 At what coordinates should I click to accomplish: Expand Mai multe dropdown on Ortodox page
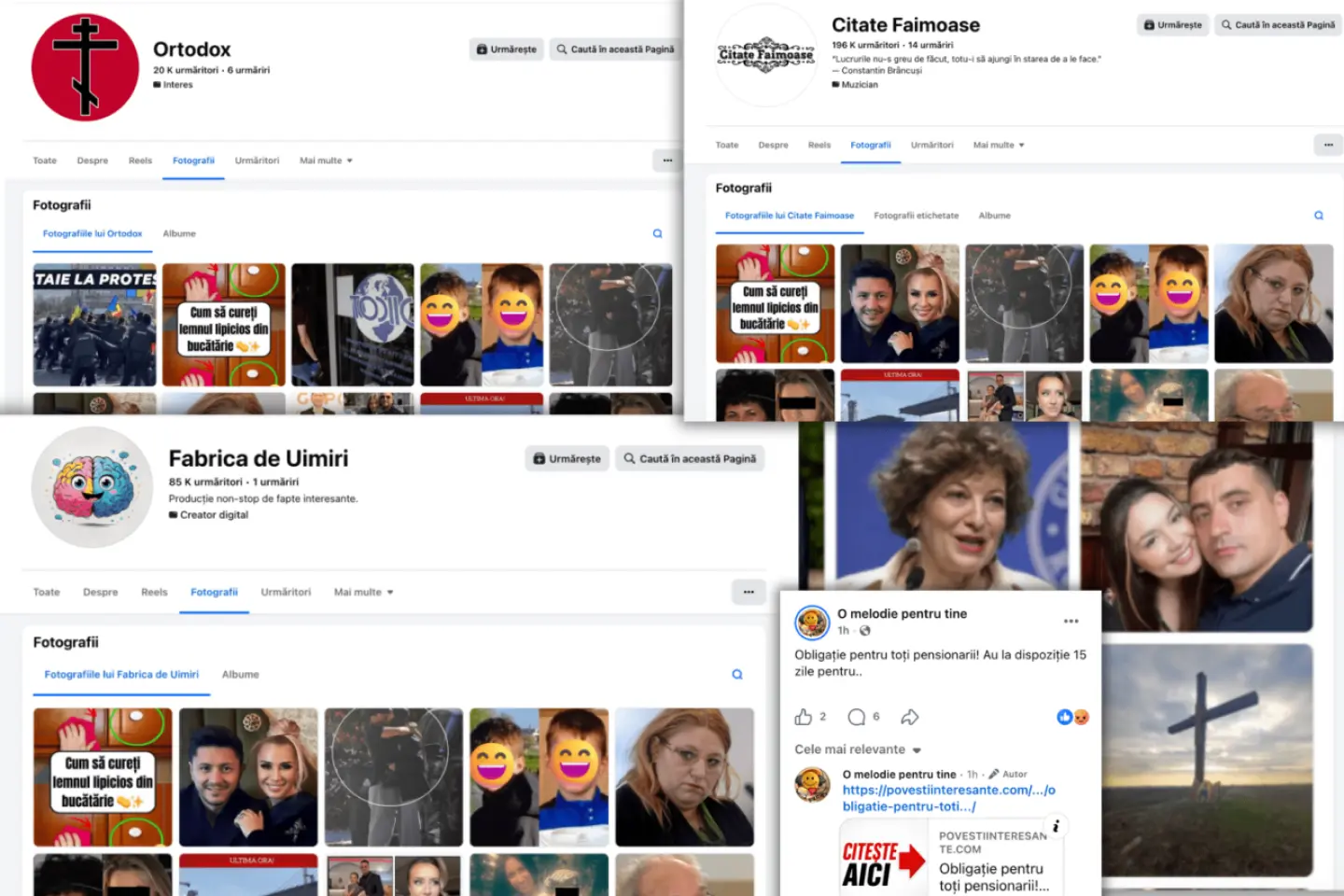tap(326, 161)
